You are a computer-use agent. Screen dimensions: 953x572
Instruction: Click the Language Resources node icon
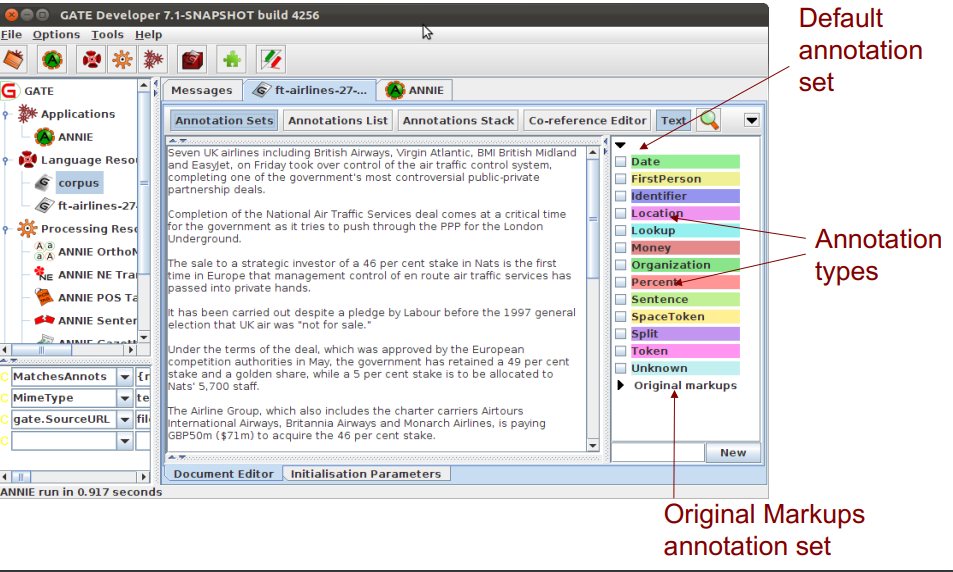point(27,160)
